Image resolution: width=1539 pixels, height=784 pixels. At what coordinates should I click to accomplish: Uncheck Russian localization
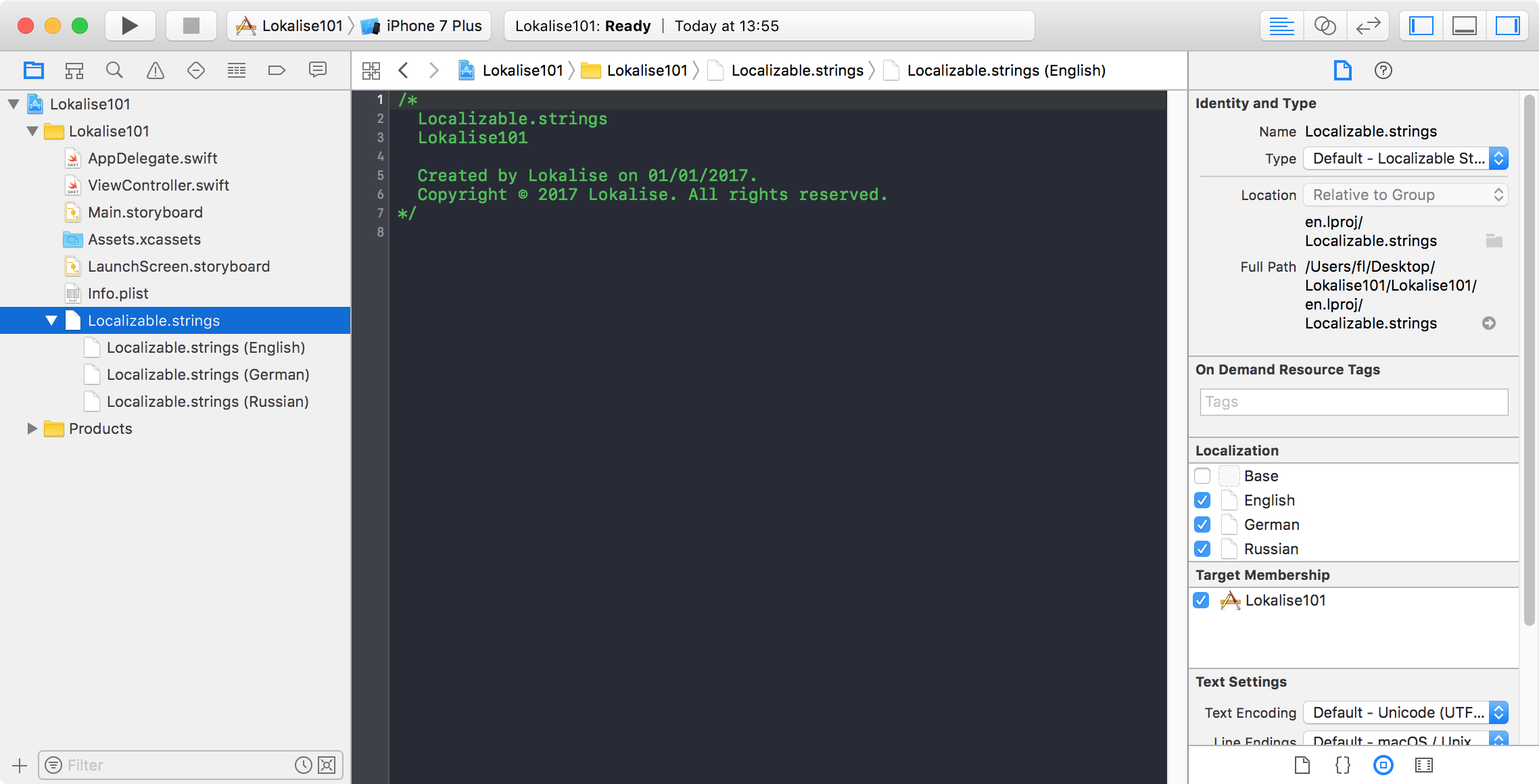1202,549
